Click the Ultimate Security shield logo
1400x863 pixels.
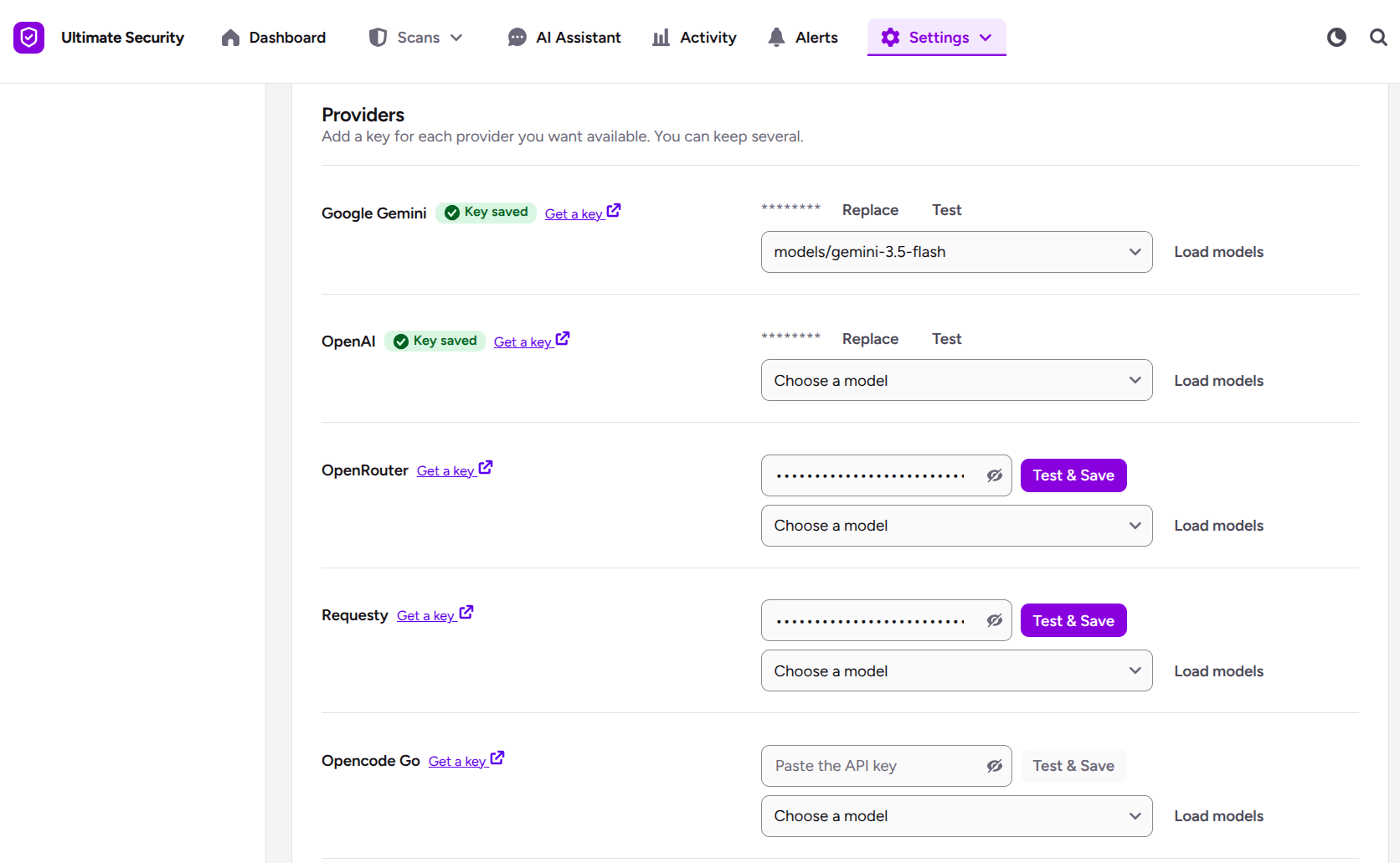pyautogui.click(x=28, y=38)
